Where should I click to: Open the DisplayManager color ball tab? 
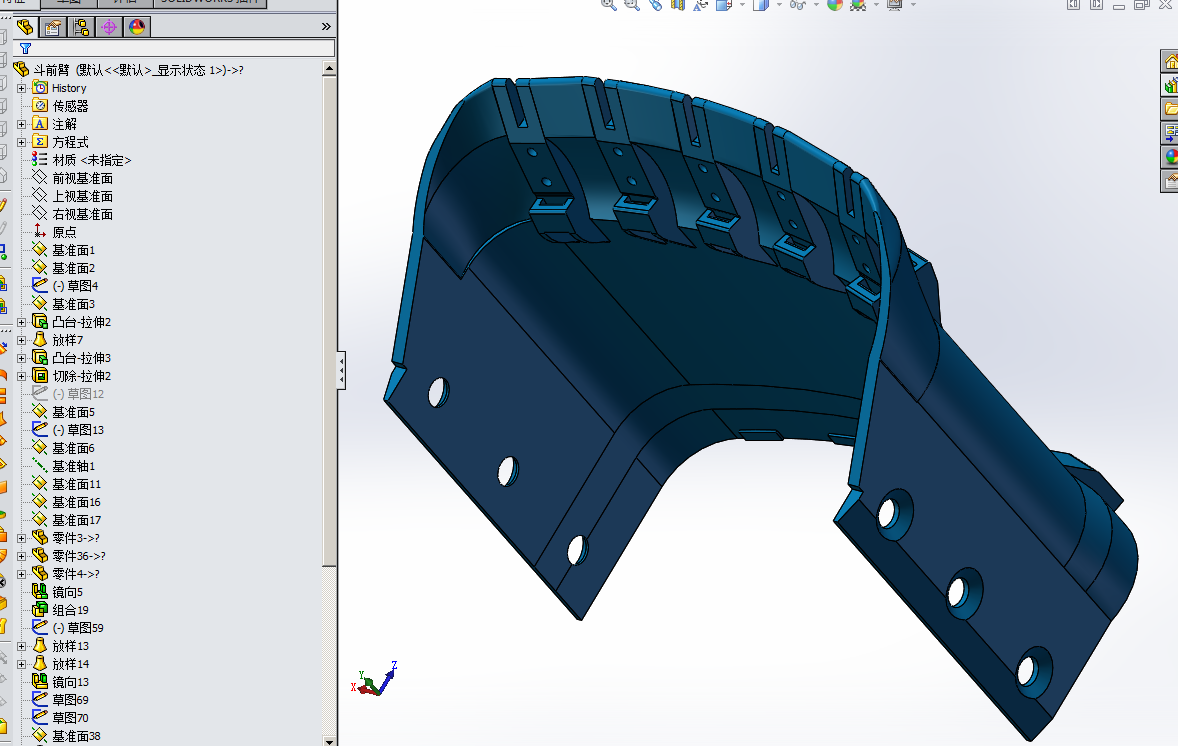click(x=137, y=27)
